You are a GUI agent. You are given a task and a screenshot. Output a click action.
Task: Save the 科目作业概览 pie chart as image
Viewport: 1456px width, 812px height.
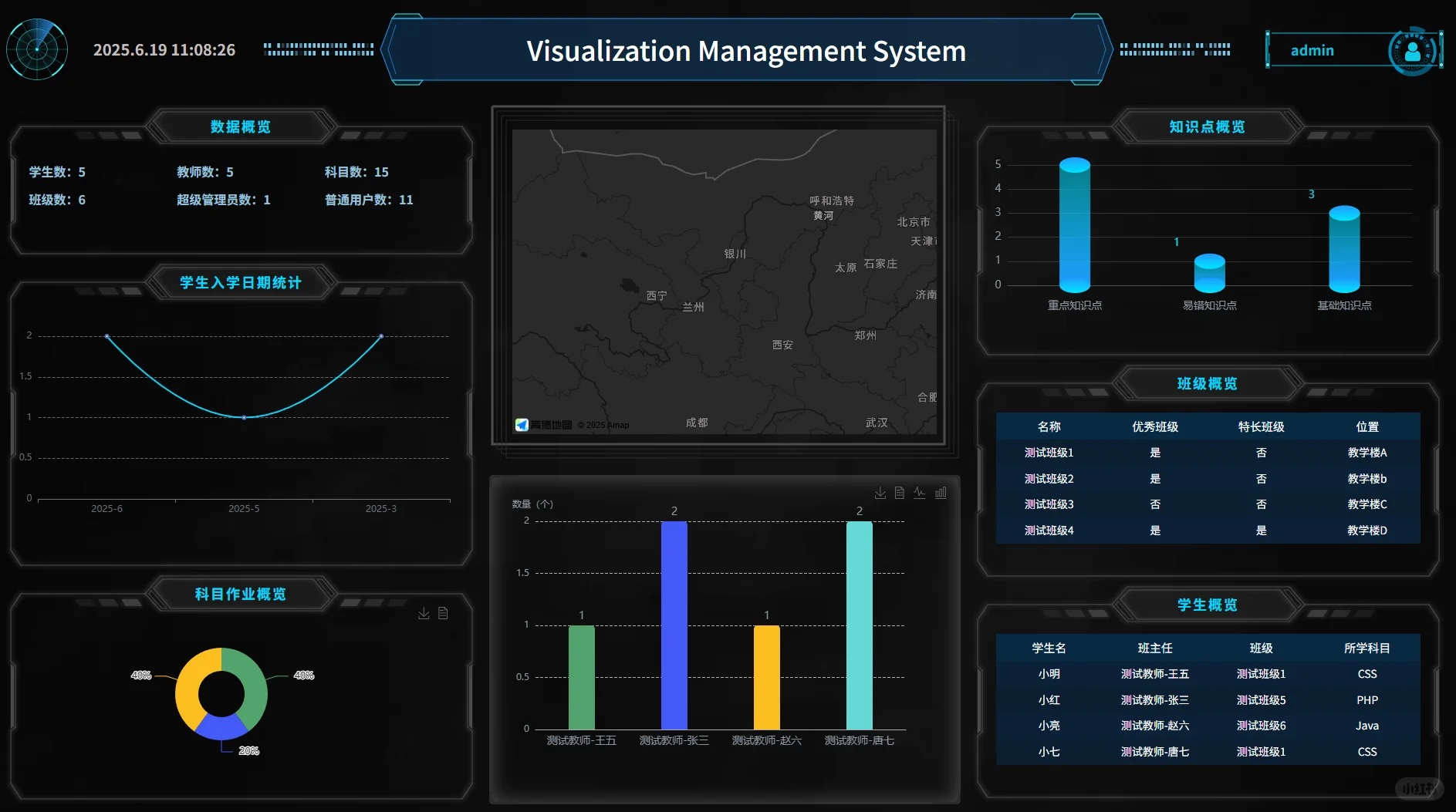[x=424, y=613]
